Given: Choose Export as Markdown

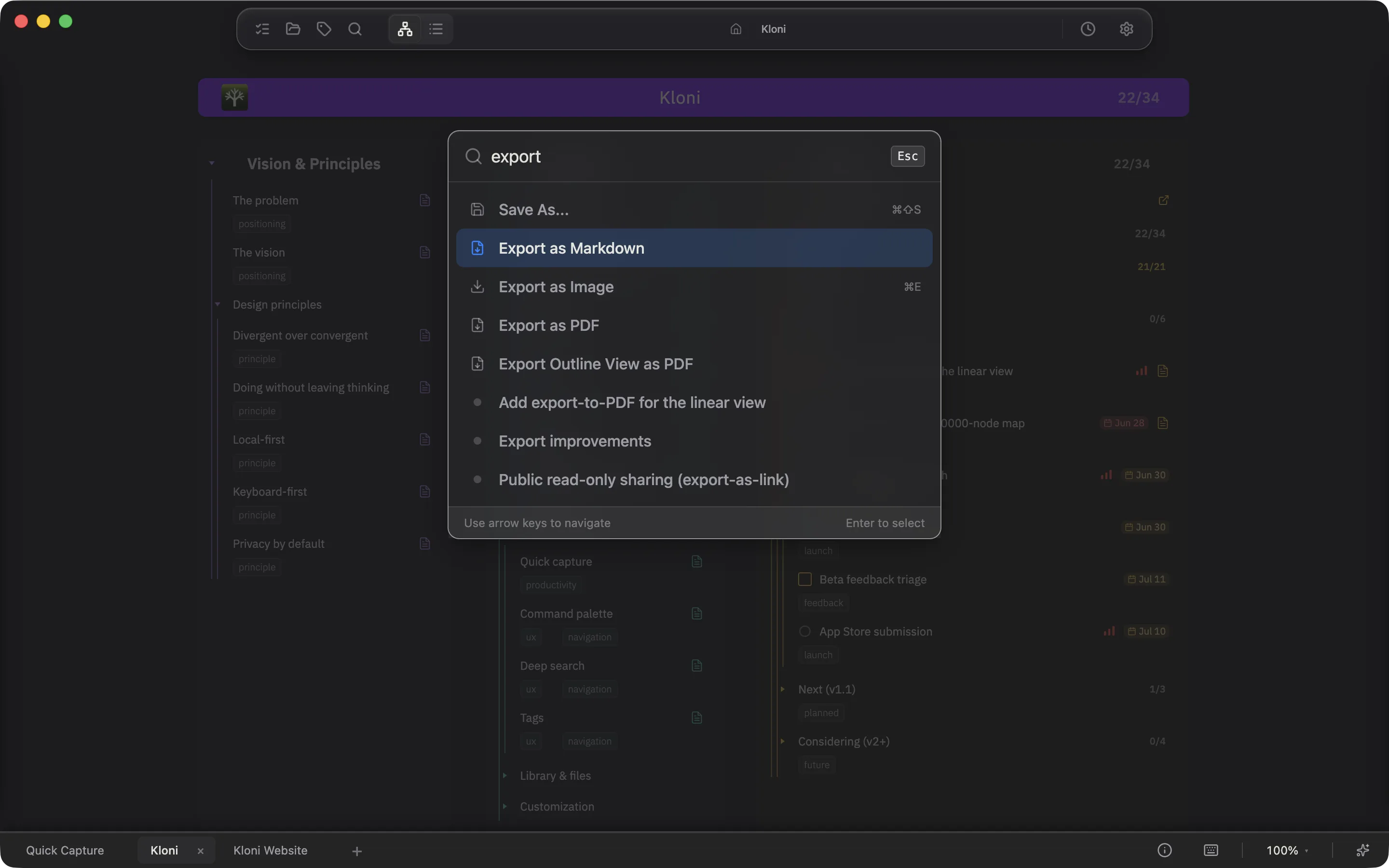Looking at the screenshot, I should [x=694, y=248].
